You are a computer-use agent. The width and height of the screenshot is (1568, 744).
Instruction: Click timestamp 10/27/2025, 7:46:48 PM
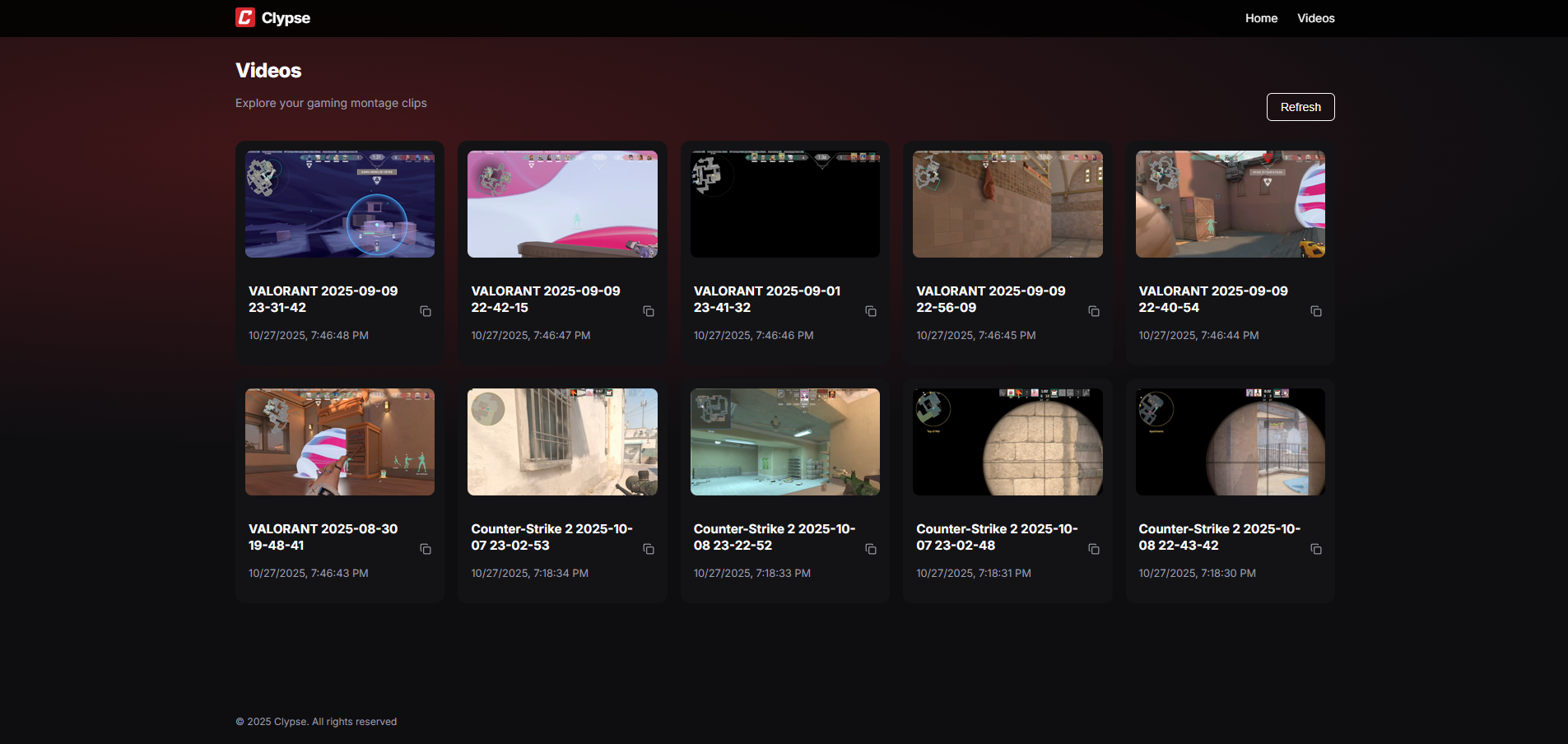(309, 336)
